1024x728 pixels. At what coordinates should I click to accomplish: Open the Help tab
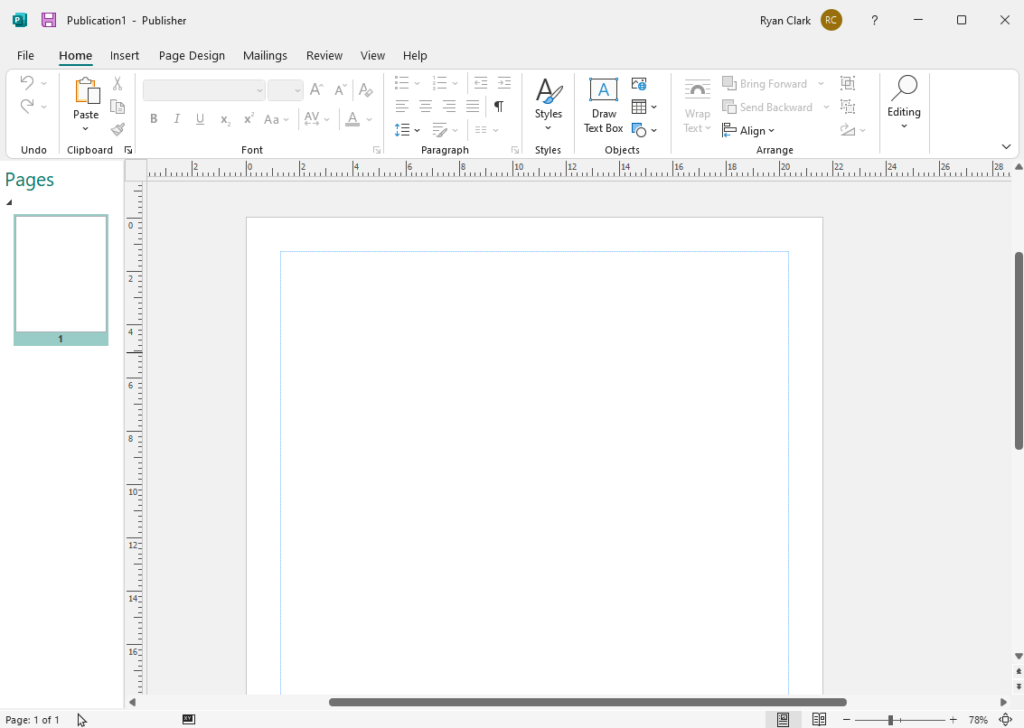(x=415, y=55)
